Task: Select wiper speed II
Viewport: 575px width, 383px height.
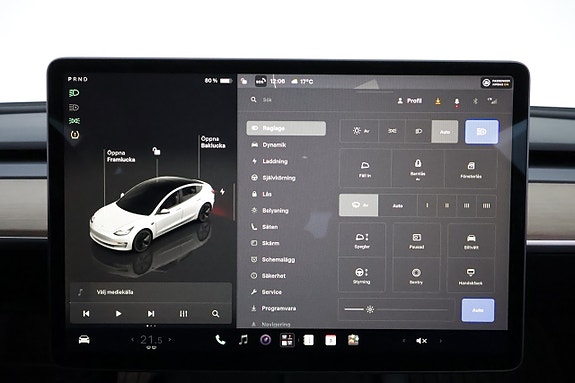Action: [x=447, y=205]
